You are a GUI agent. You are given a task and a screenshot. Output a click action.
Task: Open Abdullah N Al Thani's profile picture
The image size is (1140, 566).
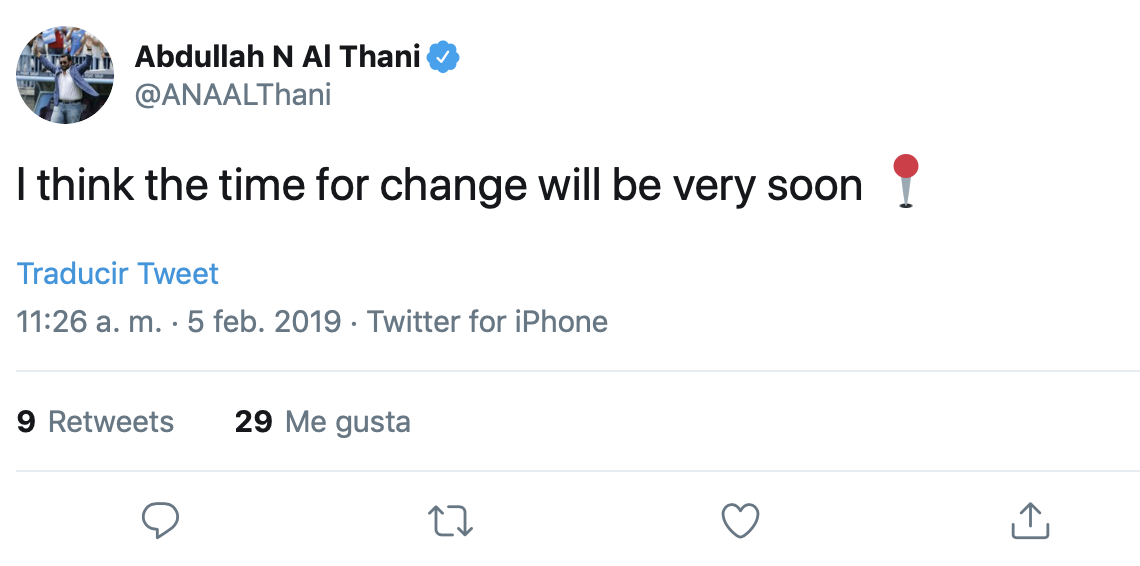[x=64, y=76]
